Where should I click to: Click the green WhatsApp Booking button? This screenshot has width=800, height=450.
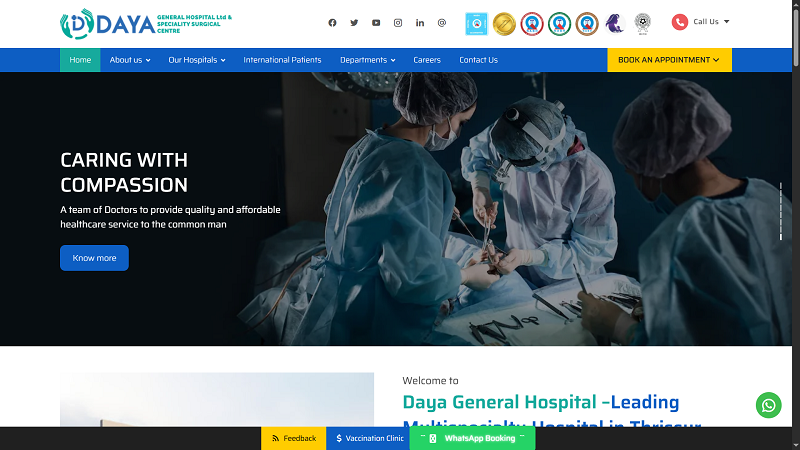tap(472, 438)
